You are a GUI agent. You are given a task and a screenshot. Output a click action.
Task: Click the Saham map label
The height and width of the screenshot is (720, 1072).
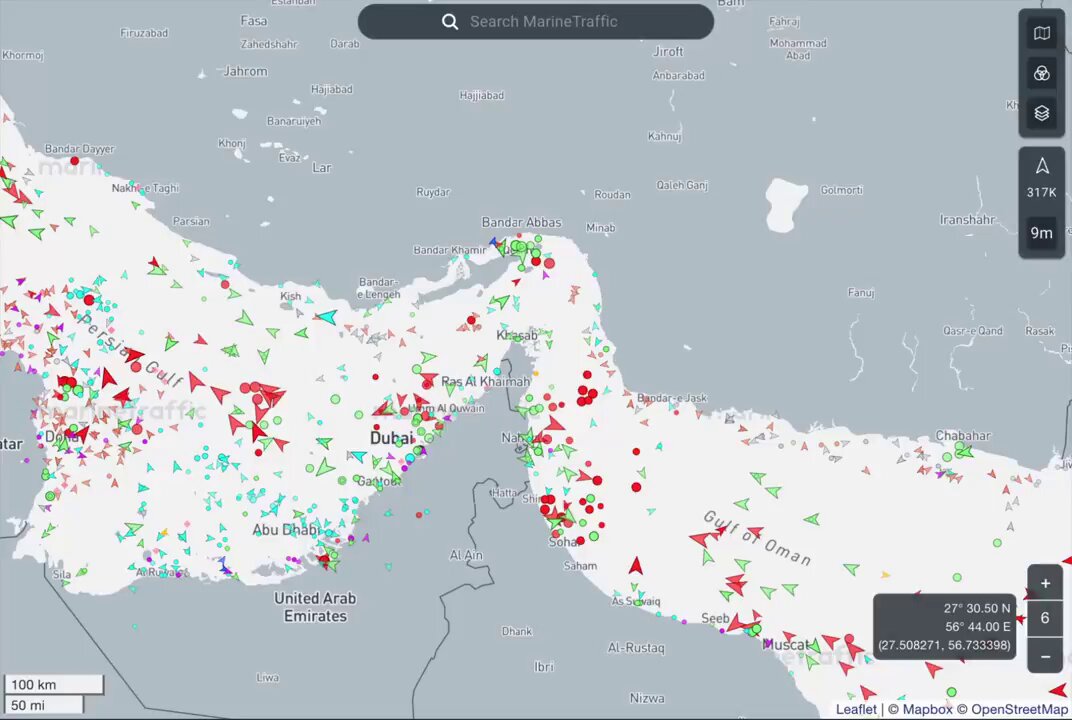click(580, 565)
